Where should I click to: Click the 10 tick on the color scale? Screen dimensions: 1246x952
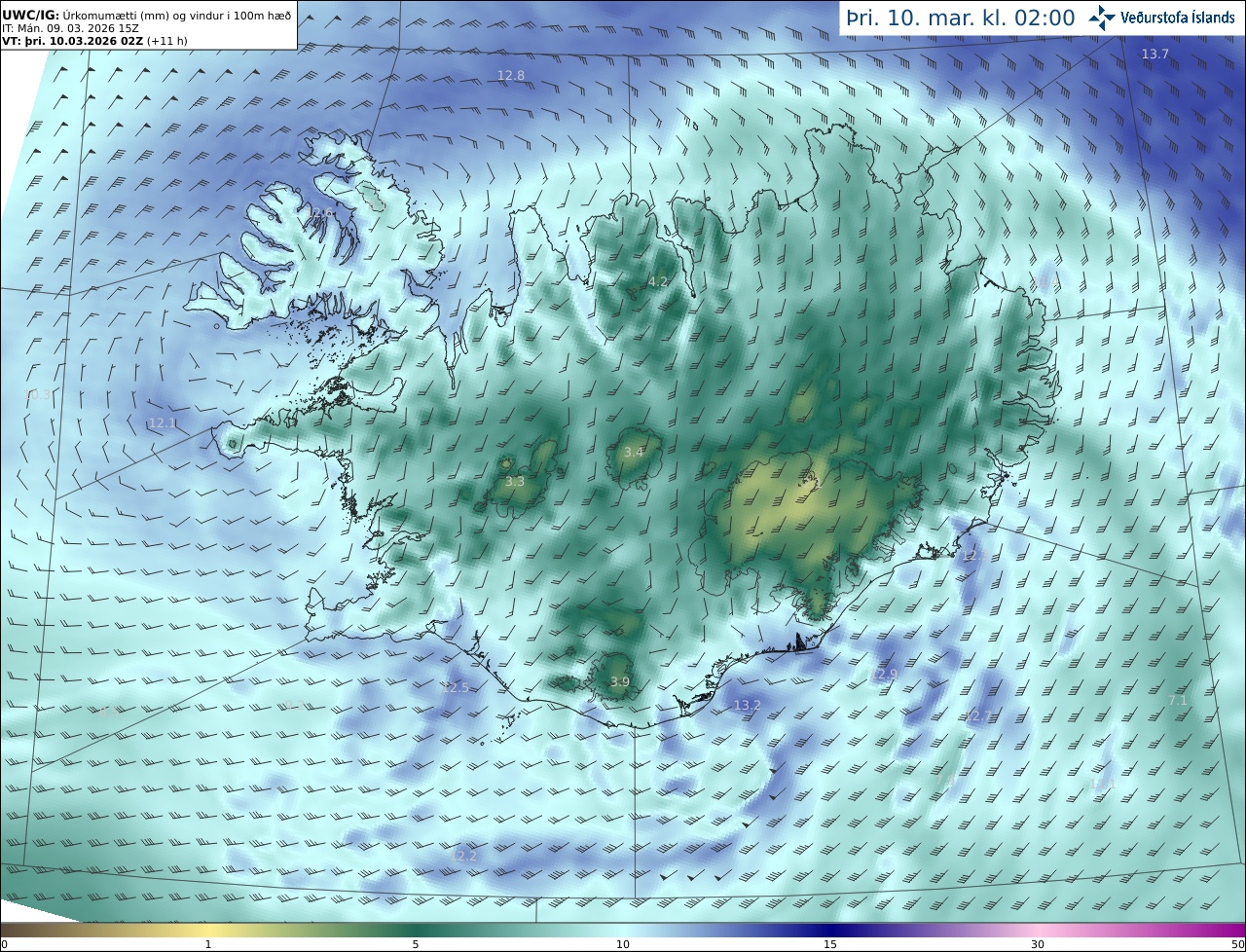623,944
